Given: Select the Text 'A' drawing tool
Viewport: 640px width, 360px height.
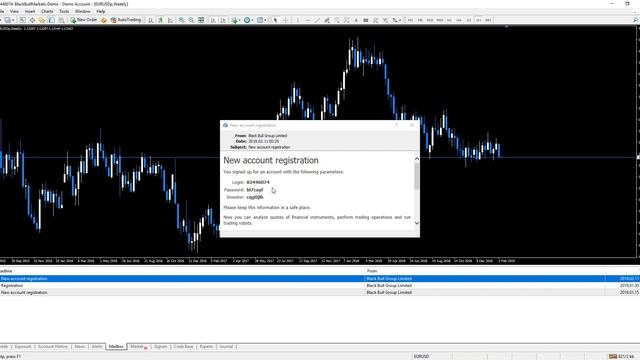Looking at the screenshot, I should coord(356,20).
